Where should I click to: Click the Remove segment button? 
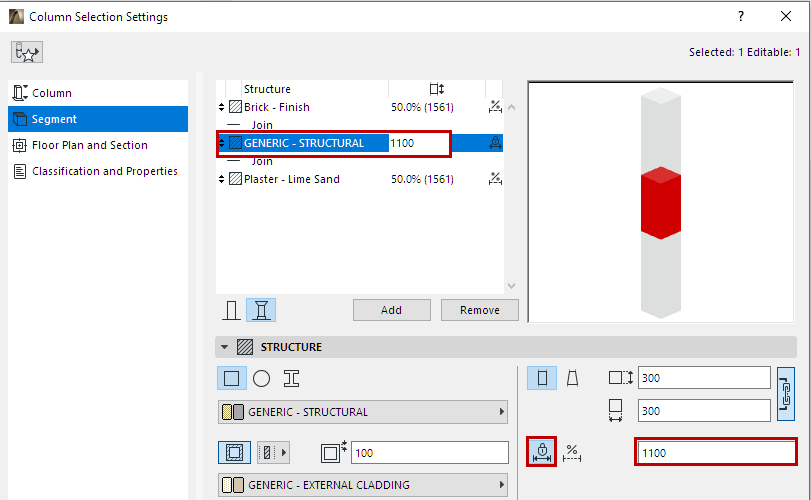(x=479, y=310)
